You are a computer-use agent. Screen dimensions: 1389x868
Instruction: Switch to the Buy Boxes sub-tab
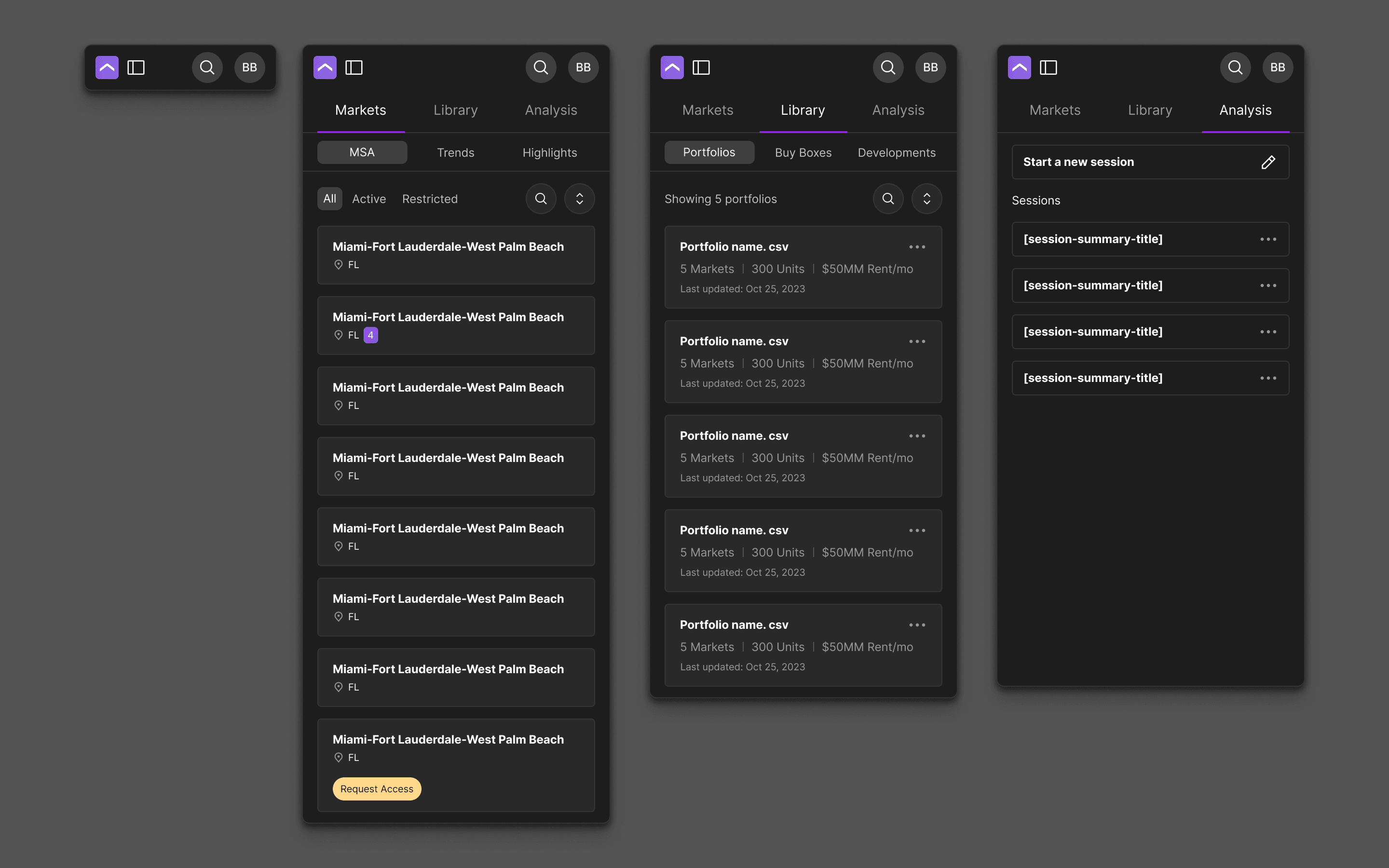803,153
